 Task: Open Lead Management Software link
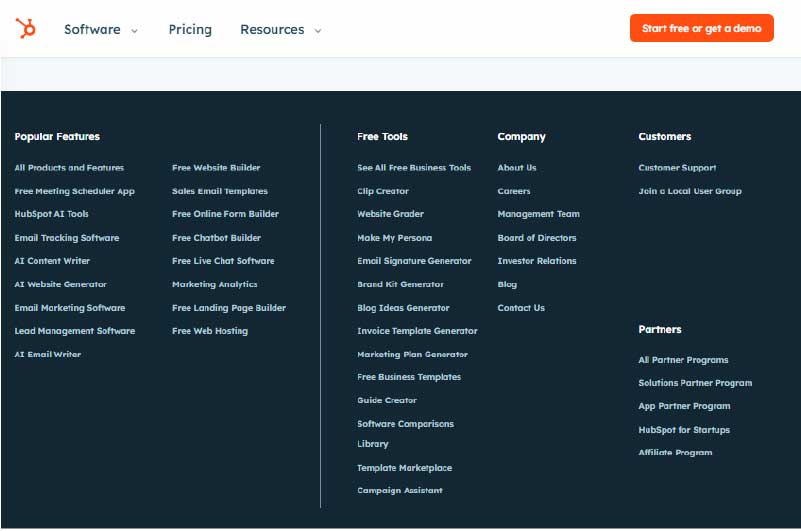75,331
